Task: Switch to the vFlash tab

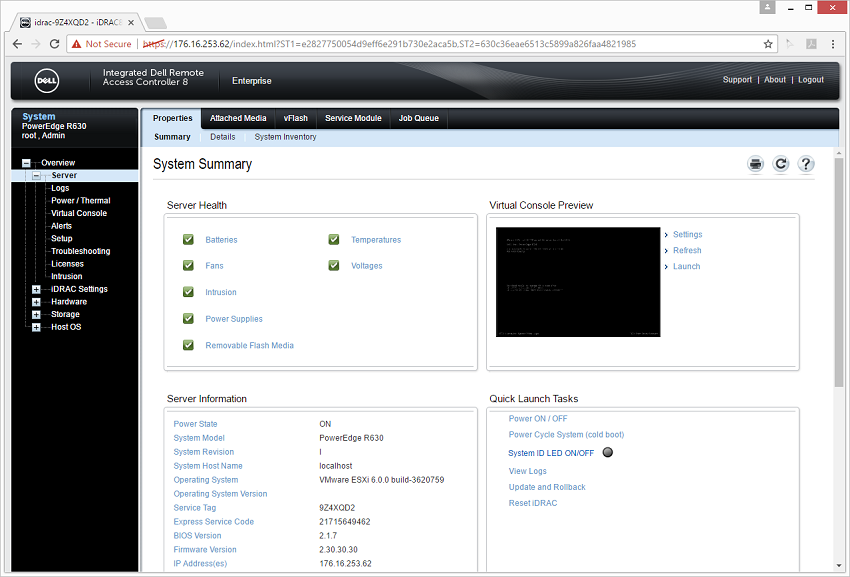Action: (295, 118)
